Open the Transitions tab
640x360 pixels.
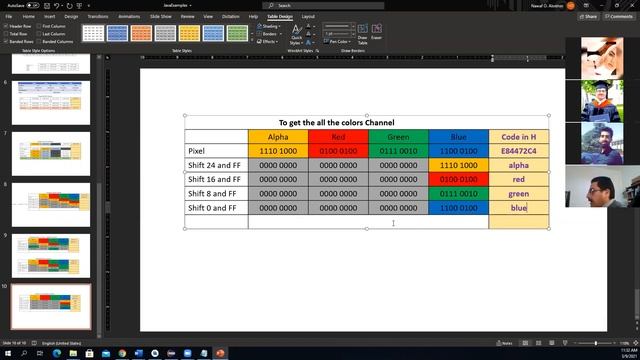coord(98,17)
